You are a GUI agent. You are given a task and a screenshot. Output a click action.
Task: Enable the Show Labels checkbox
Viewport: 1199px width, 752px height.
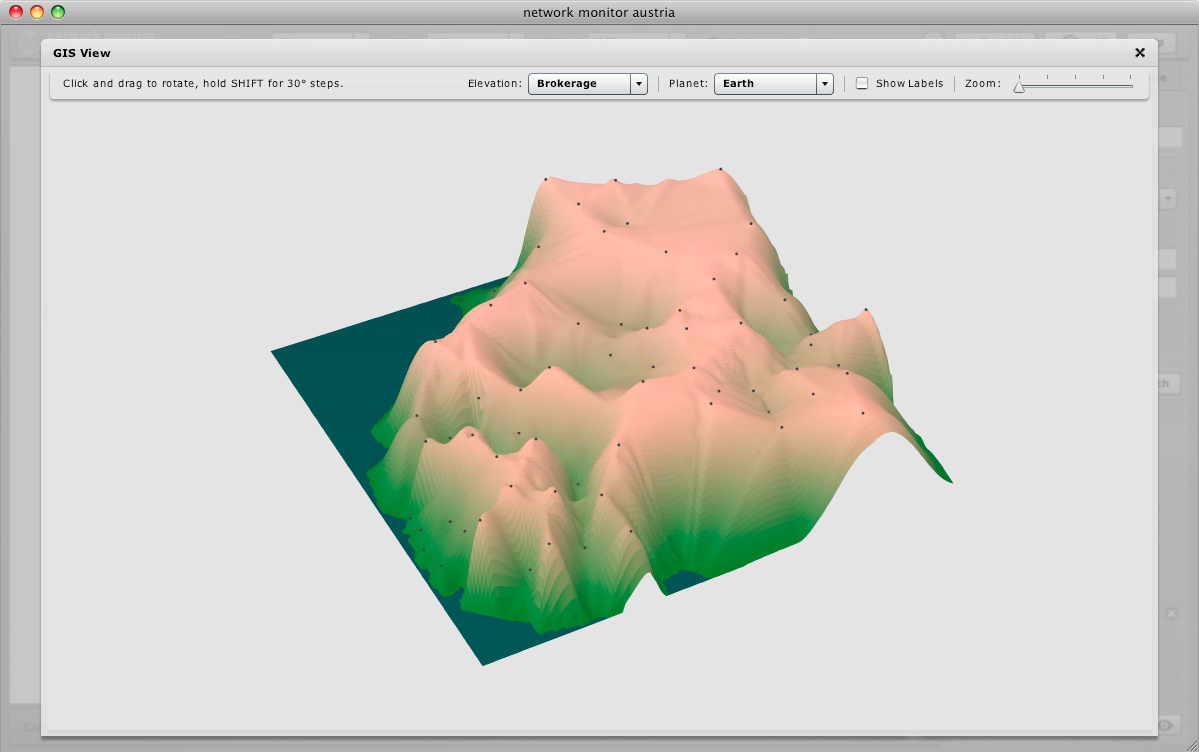(x=862, y=83)
